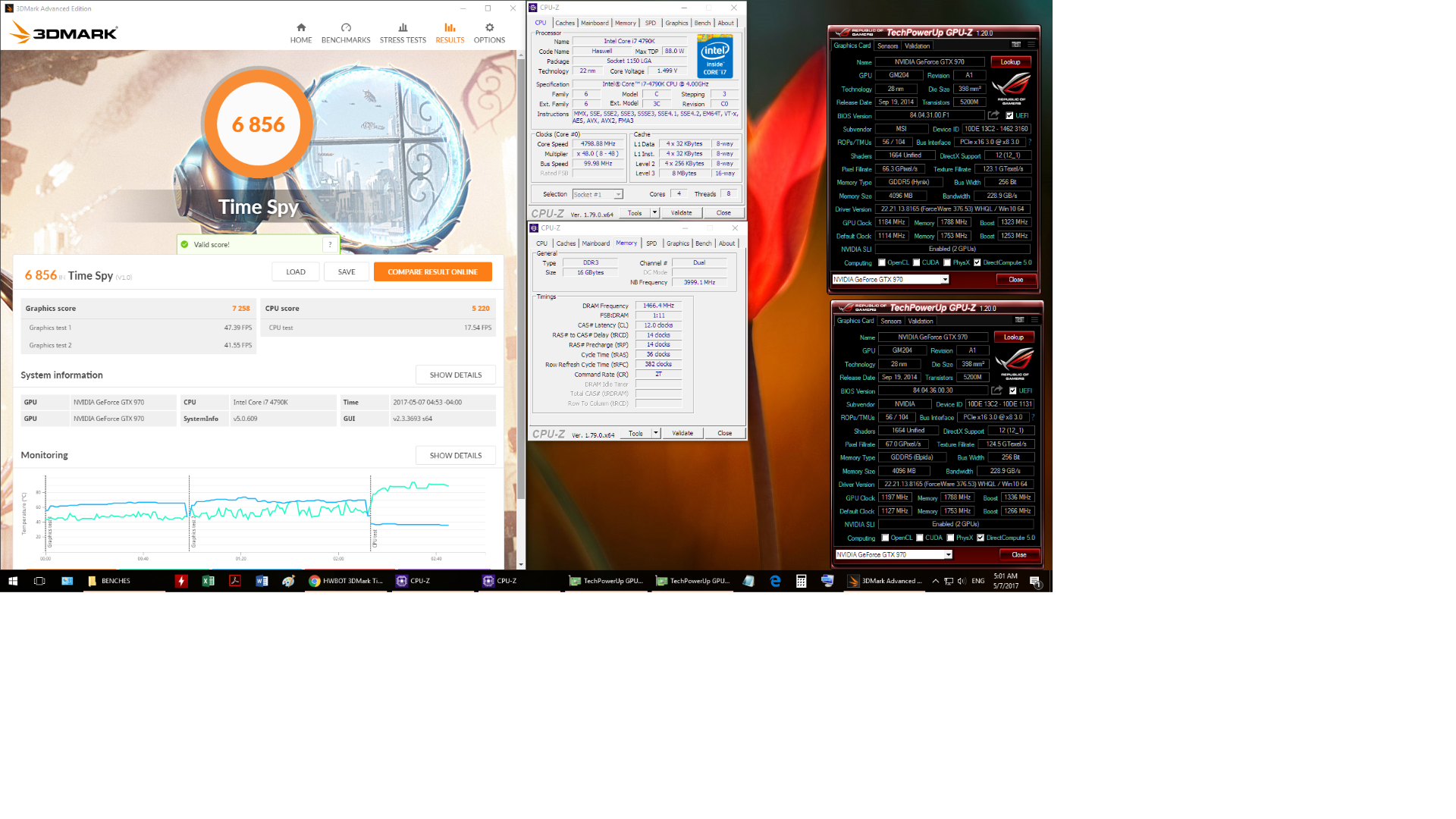This screenshot has width=1456, height=819.
Task: Open GPU selector dropdown in NVIDIA subvendor GPU-Z
Action: (x=894, y=554)
